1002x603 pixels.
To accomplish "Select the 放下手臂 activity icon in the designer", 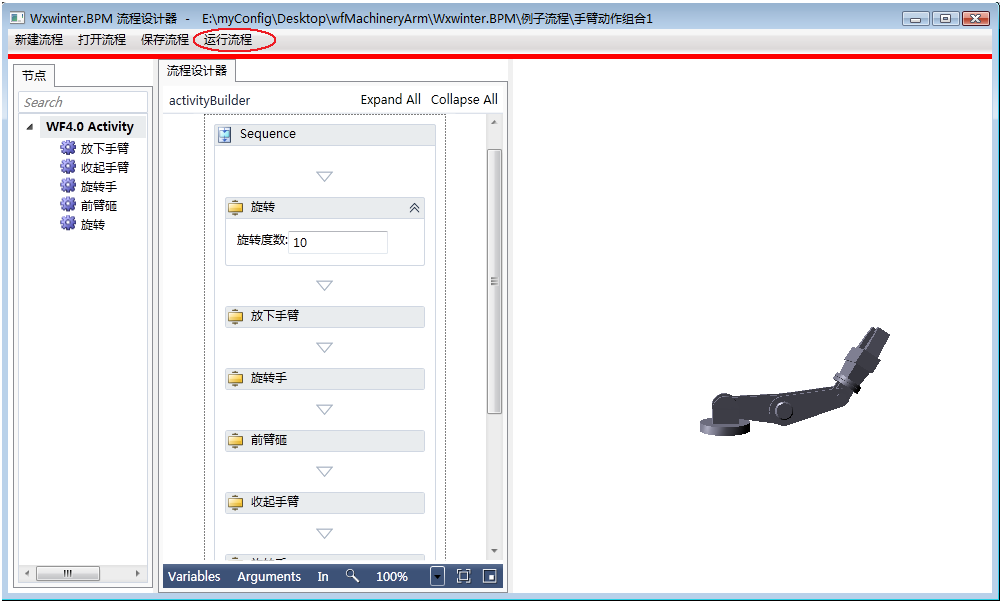I will coord(236,316).
